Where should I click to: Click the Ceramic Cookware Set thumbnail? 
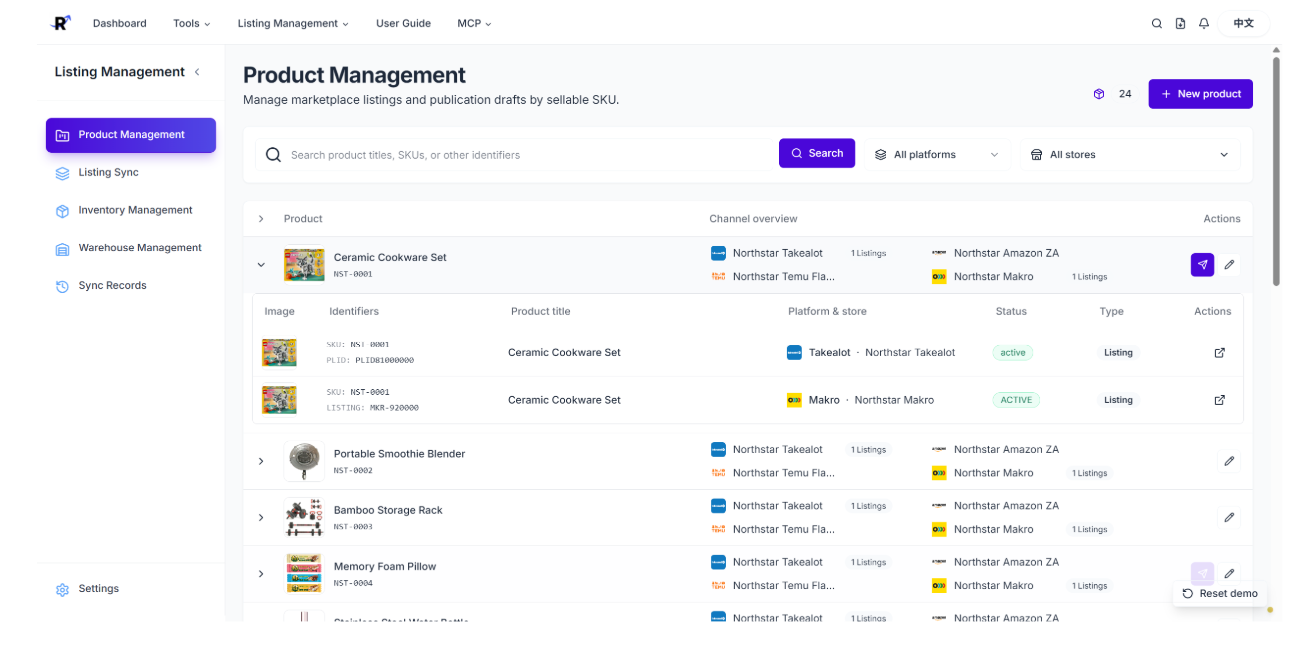pyautogui.click(x=304, y=265)
